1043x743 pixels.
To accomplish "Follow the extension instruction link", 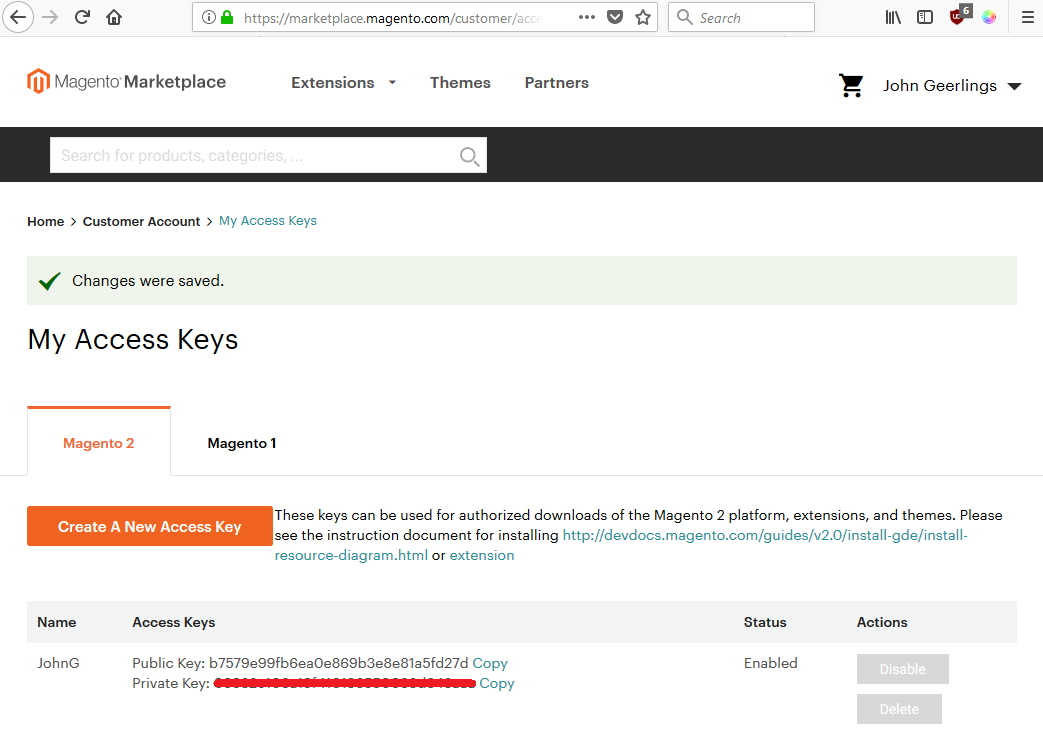I will [482, 555].
